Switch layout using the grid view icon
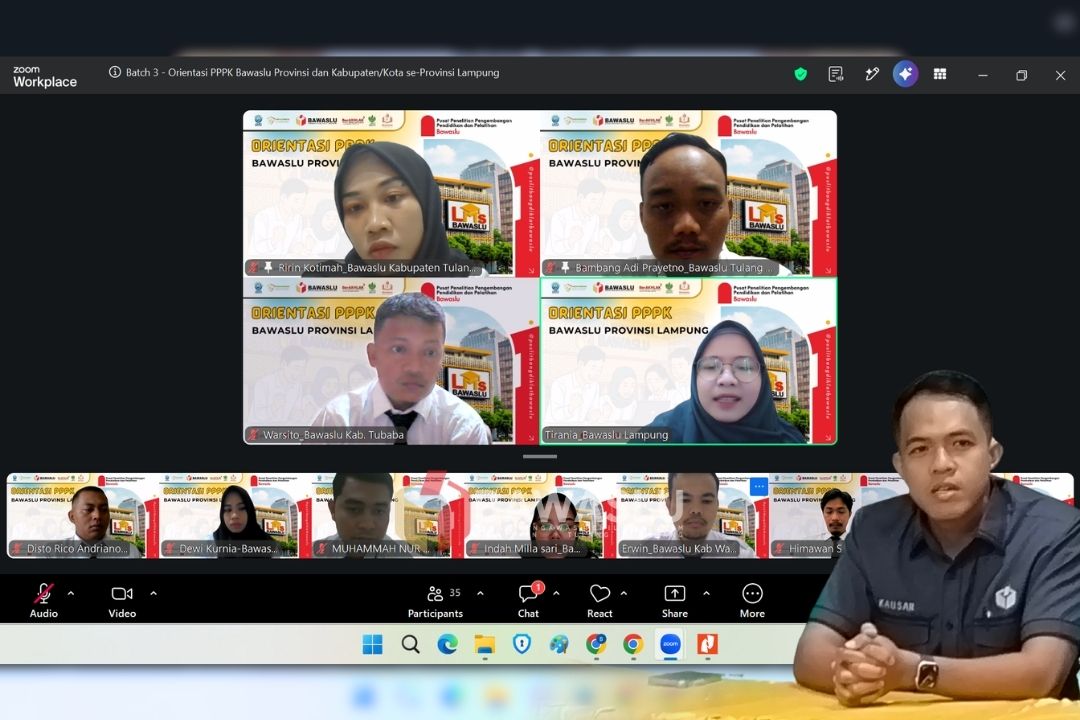Screen dimensions: 1080x720 940,74
